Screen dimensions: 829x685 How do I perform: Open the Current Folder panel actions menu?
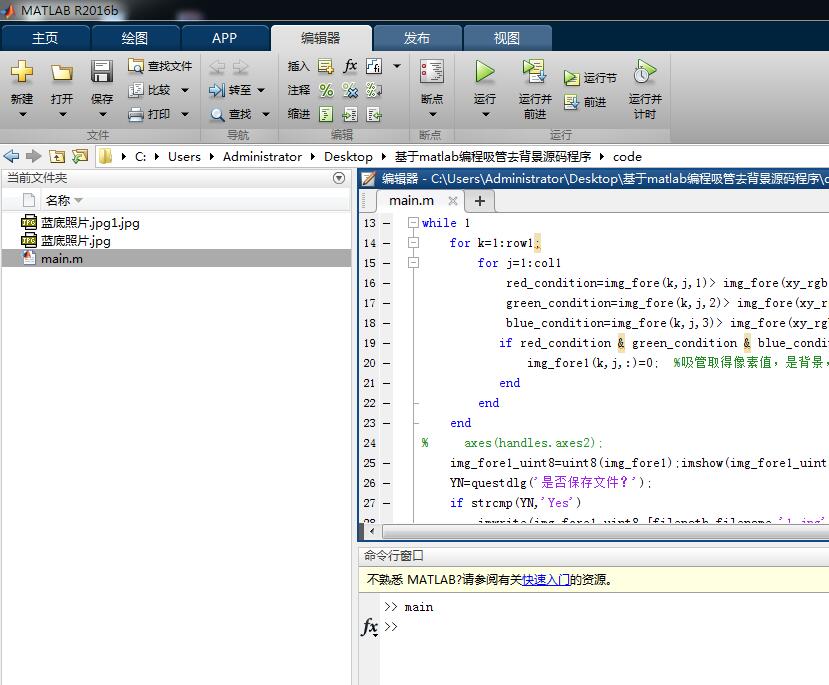tap(339, 178)
